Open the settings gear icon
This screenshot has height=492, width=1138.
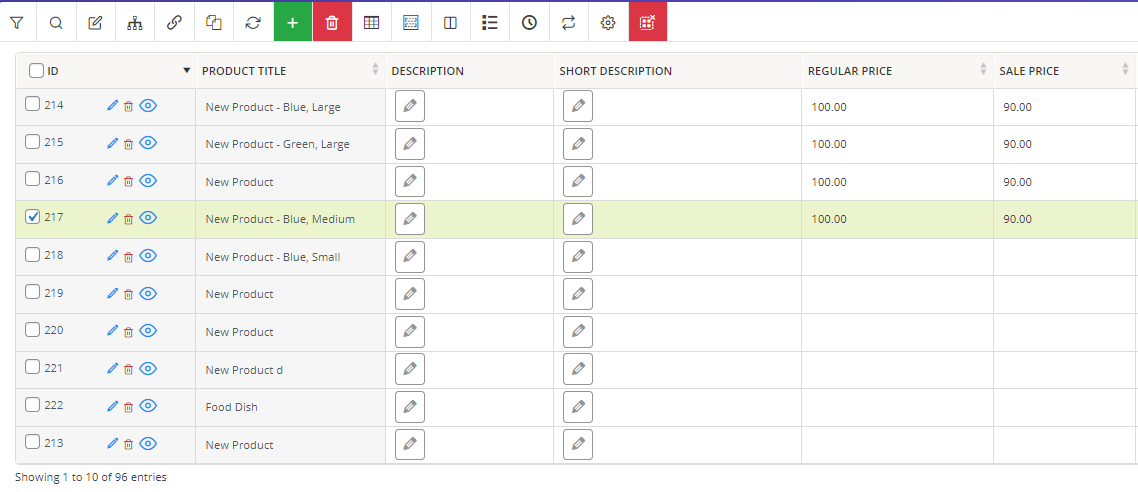[x=608, y=22]
